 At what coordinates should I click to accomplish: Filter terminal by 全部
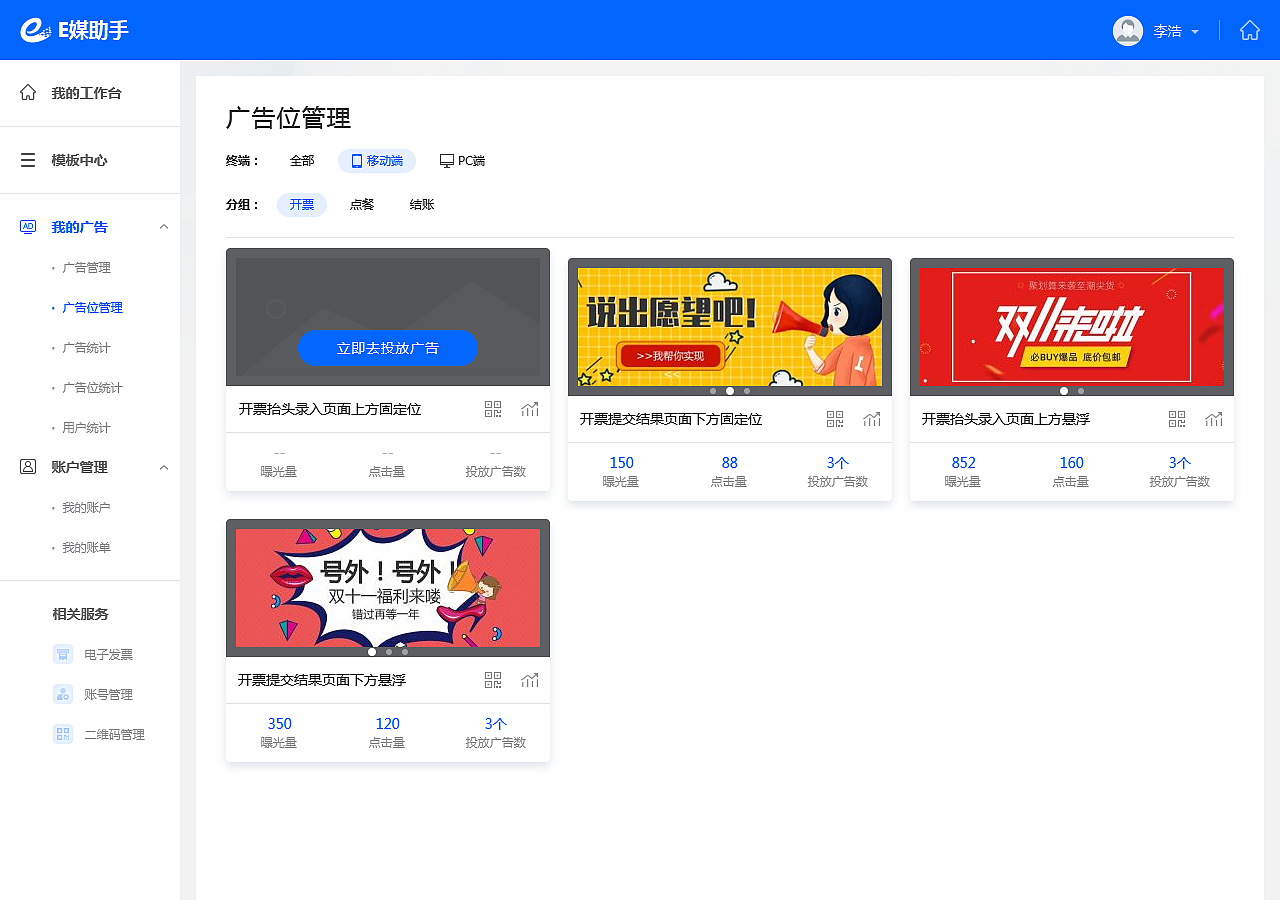click(302, 161)
